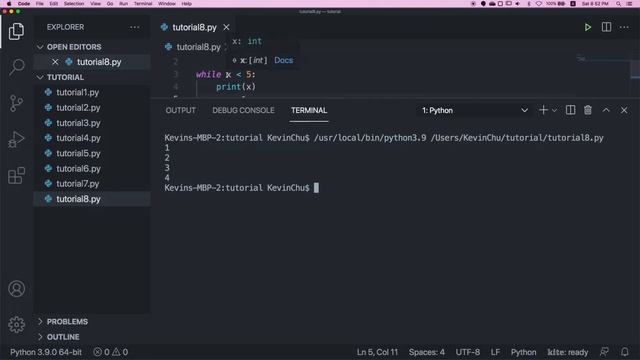
Task: Split the terminal panel
Action: (570, 110)
